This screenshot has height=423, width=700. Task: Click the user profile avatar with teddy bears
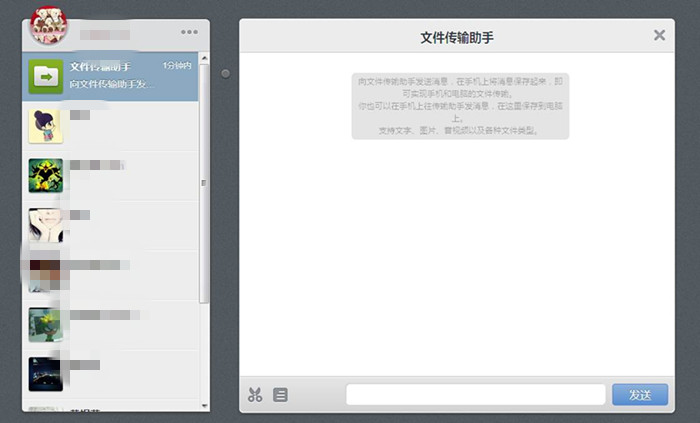click(x=49, y=25)
